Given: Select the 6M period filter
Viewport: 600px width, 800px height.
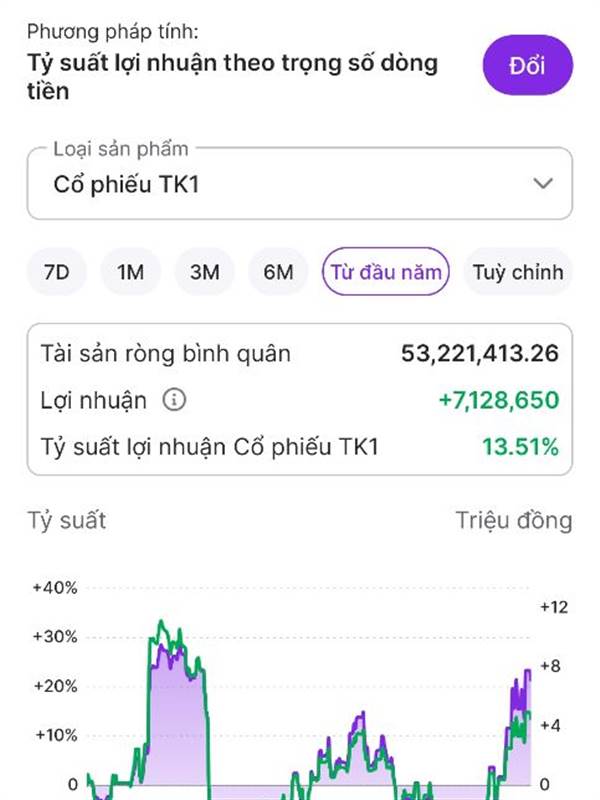Looking at the screenshot, I should (278, 271).
